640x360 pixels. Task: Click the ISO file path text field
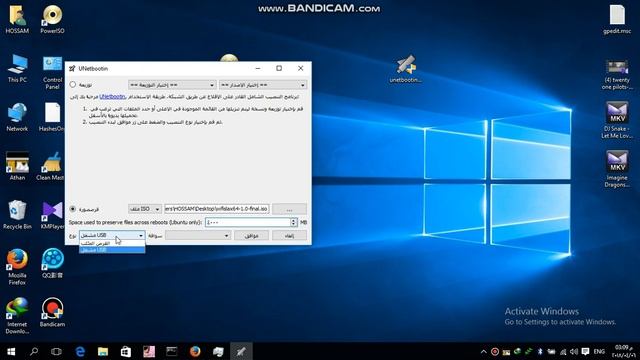216,209
